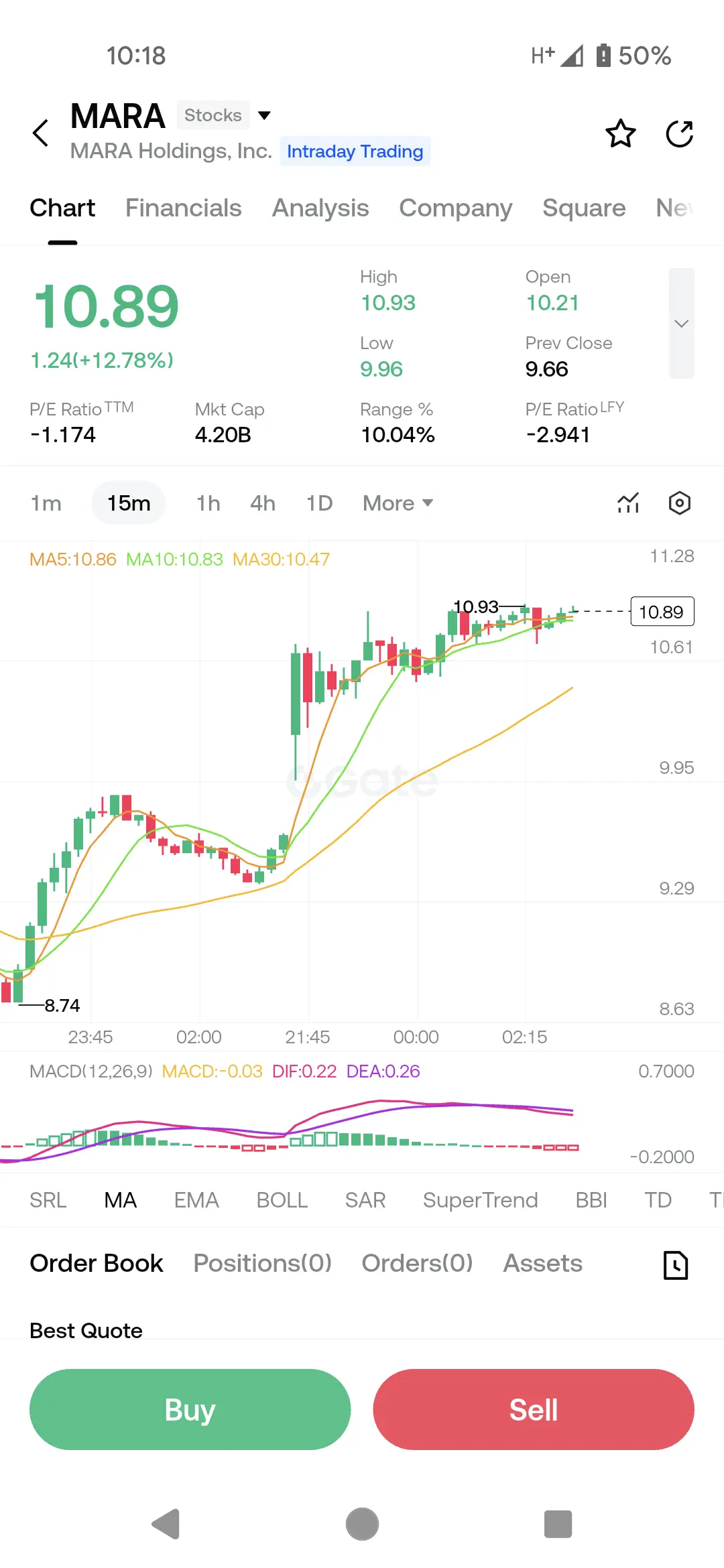The image size is (724, 1568).
Task: Switch to the Financials tab
Action: point(183,208)
